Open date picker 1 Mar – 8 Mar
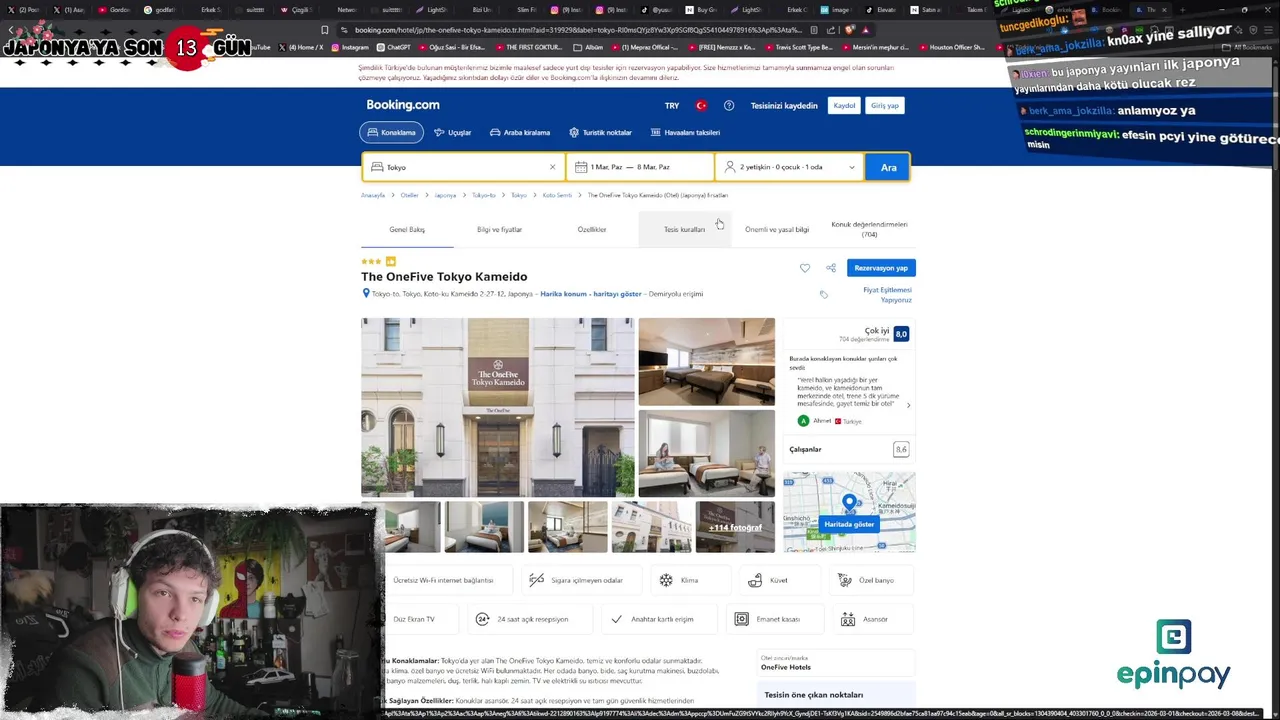The image size is (1280, 720). pos(640,167)
